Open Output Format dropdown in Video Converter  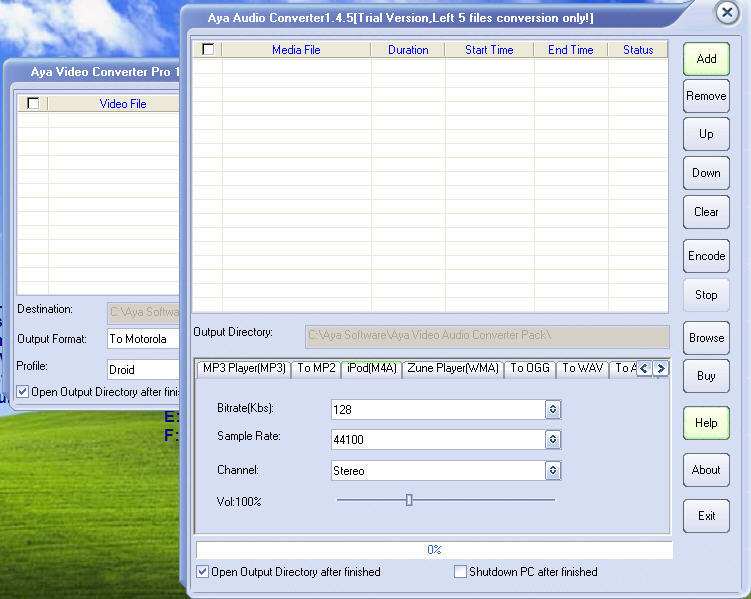144,339
